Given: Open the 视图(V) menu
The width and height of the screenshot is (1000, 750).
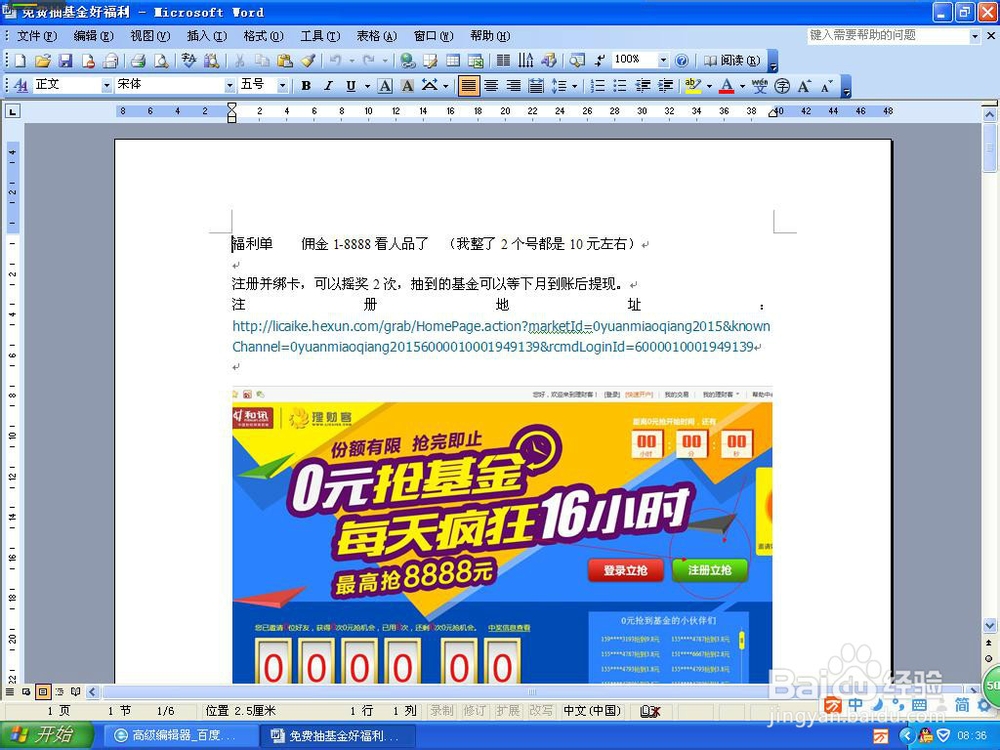Looking at the screenshot, I should click(x=150, y=36).
